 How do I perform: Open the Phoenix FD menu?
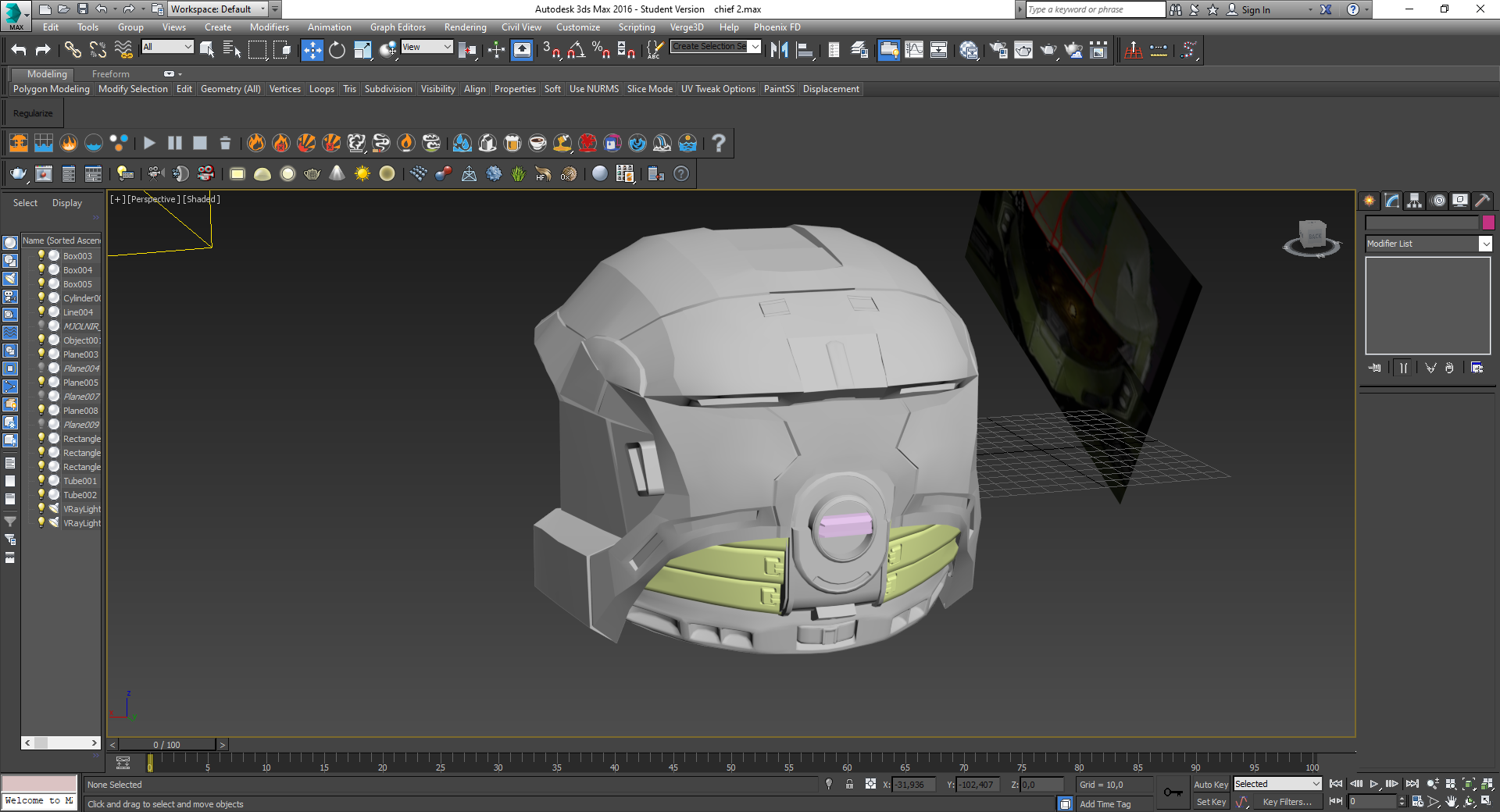click(777, 27)
